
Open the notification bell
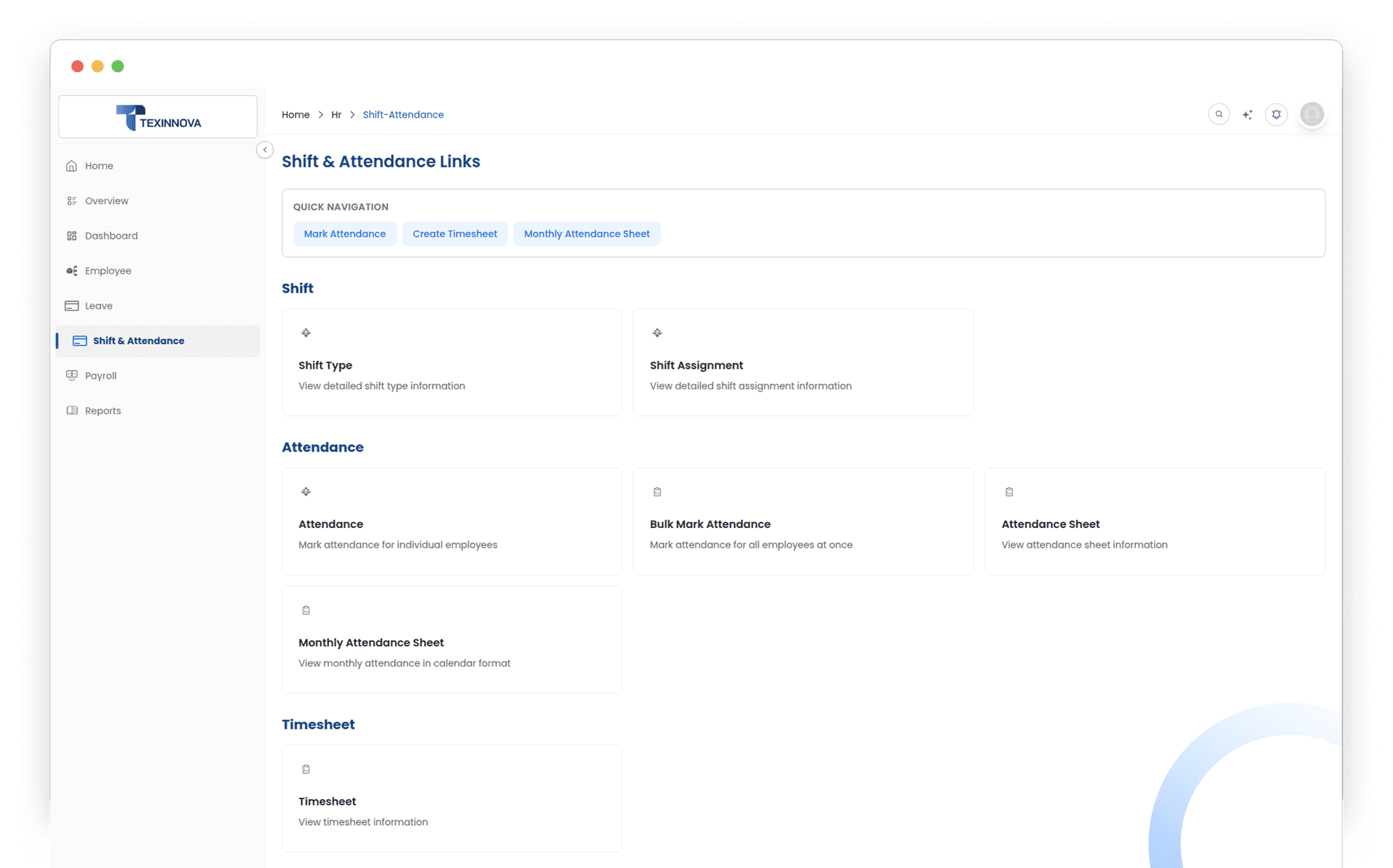pos(1277,114)
